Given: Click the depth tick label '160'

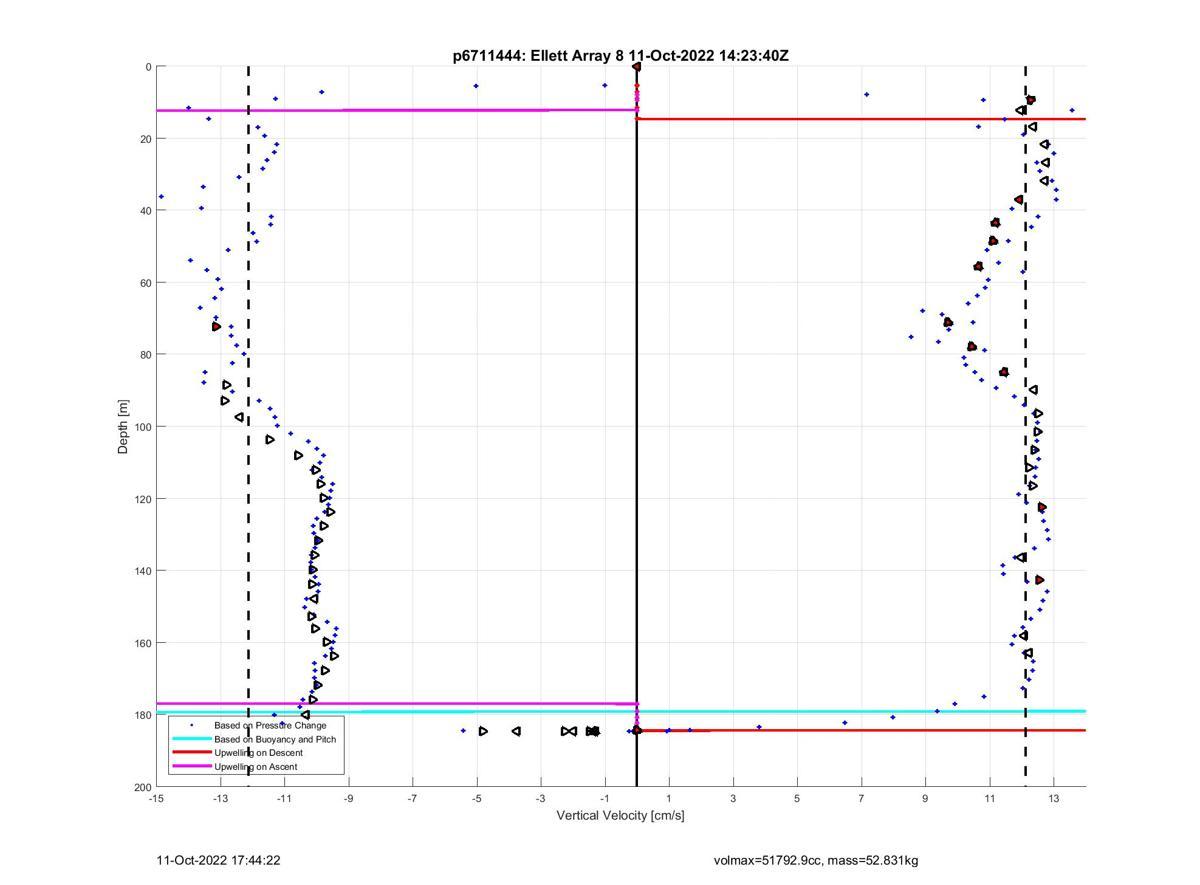Looking at the screenshot, I should (142, 643).
